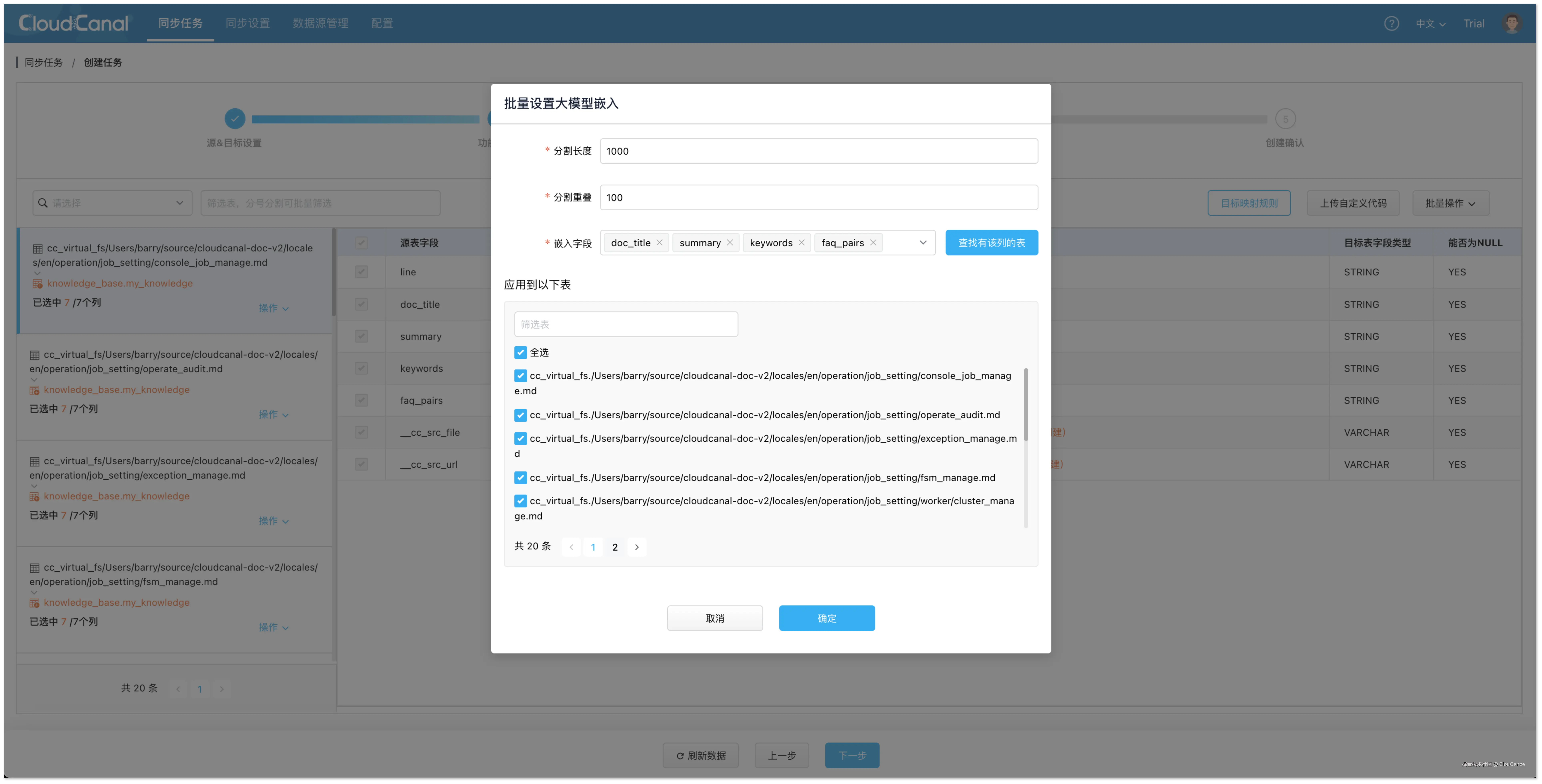Click the previous page arrow in dialog

pyautogui.click(x=571, y=547)
